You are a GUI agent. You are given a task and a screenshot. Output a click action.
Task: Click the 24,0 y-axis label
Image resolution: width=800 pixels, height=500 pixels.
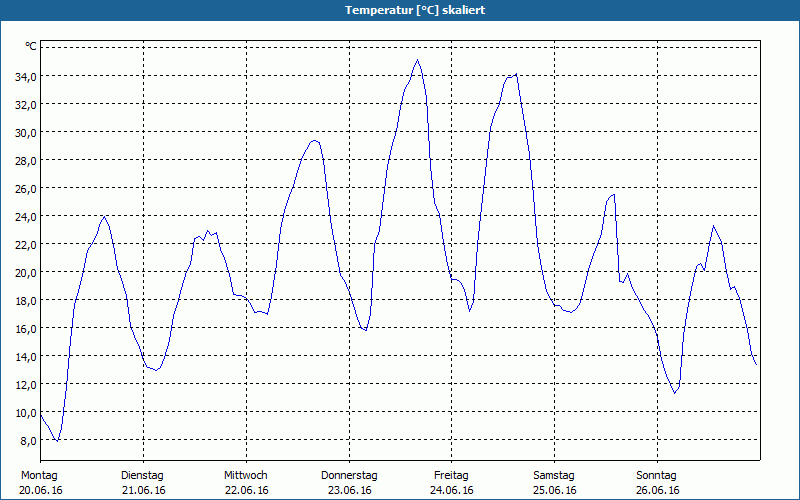point(26,217)
